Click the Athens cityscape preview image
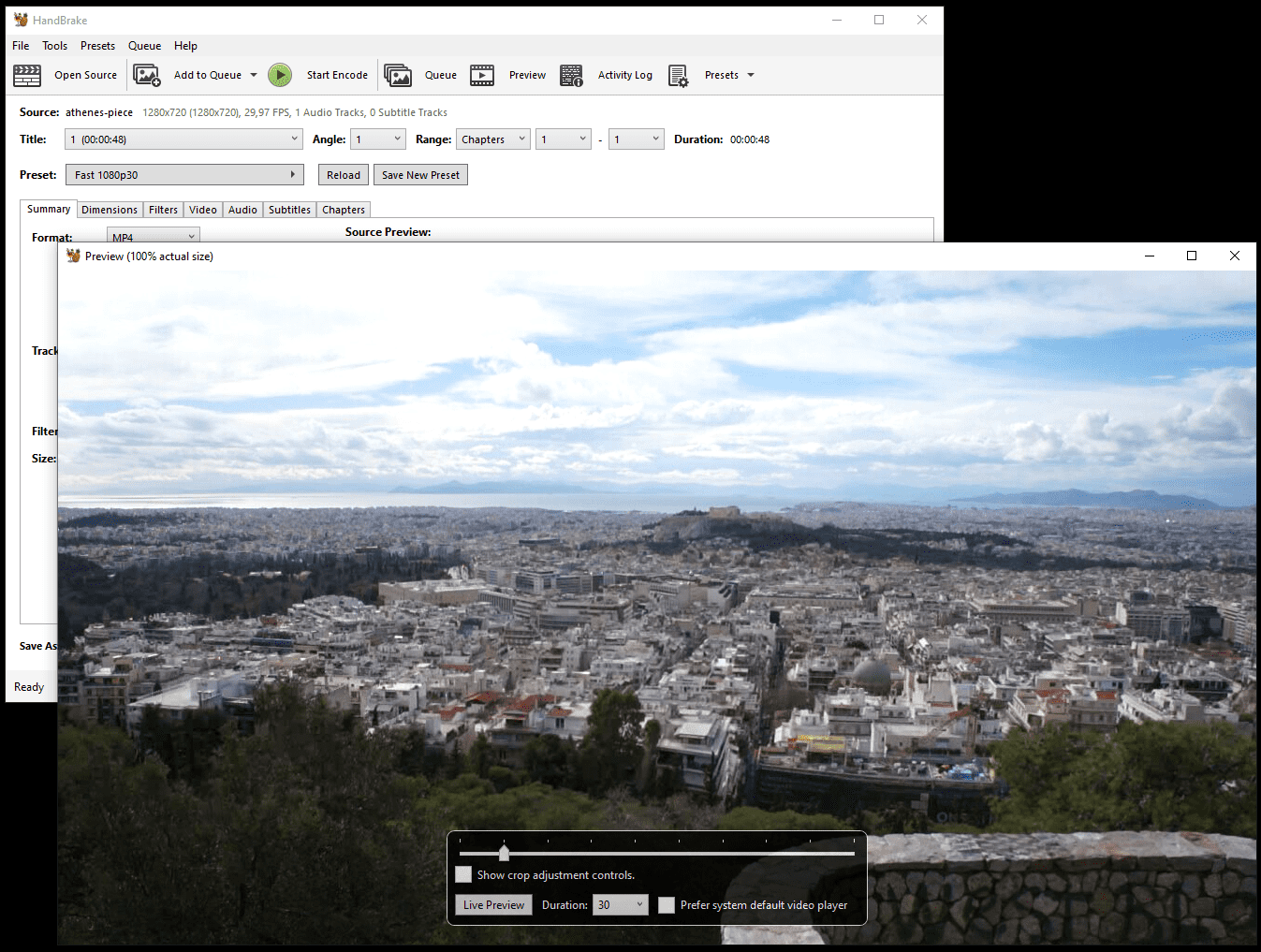 pos(657,608)
